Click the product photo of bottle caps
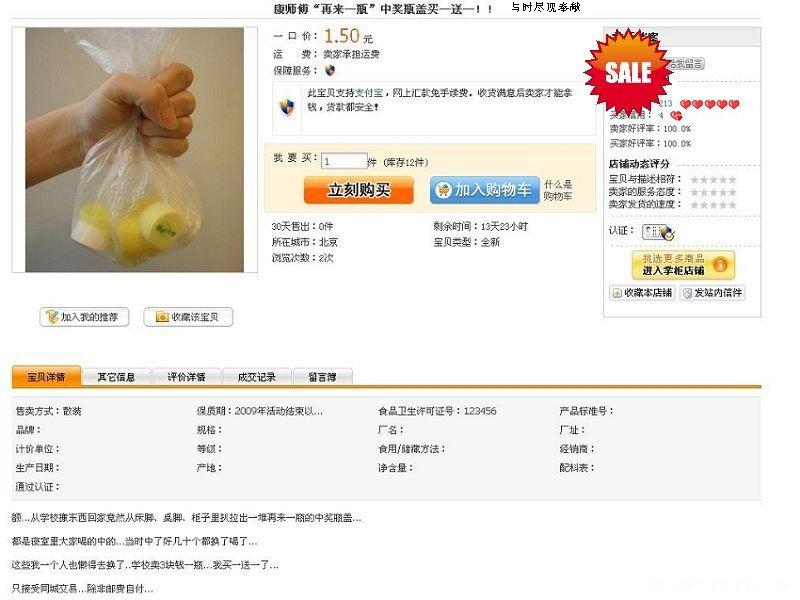Image resolution: width=800 pixels, height=600 pixels. click(x=135, y=150)
